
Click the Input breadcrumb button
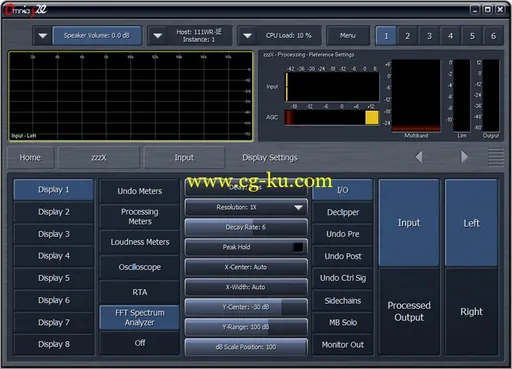tap(184, 157)
